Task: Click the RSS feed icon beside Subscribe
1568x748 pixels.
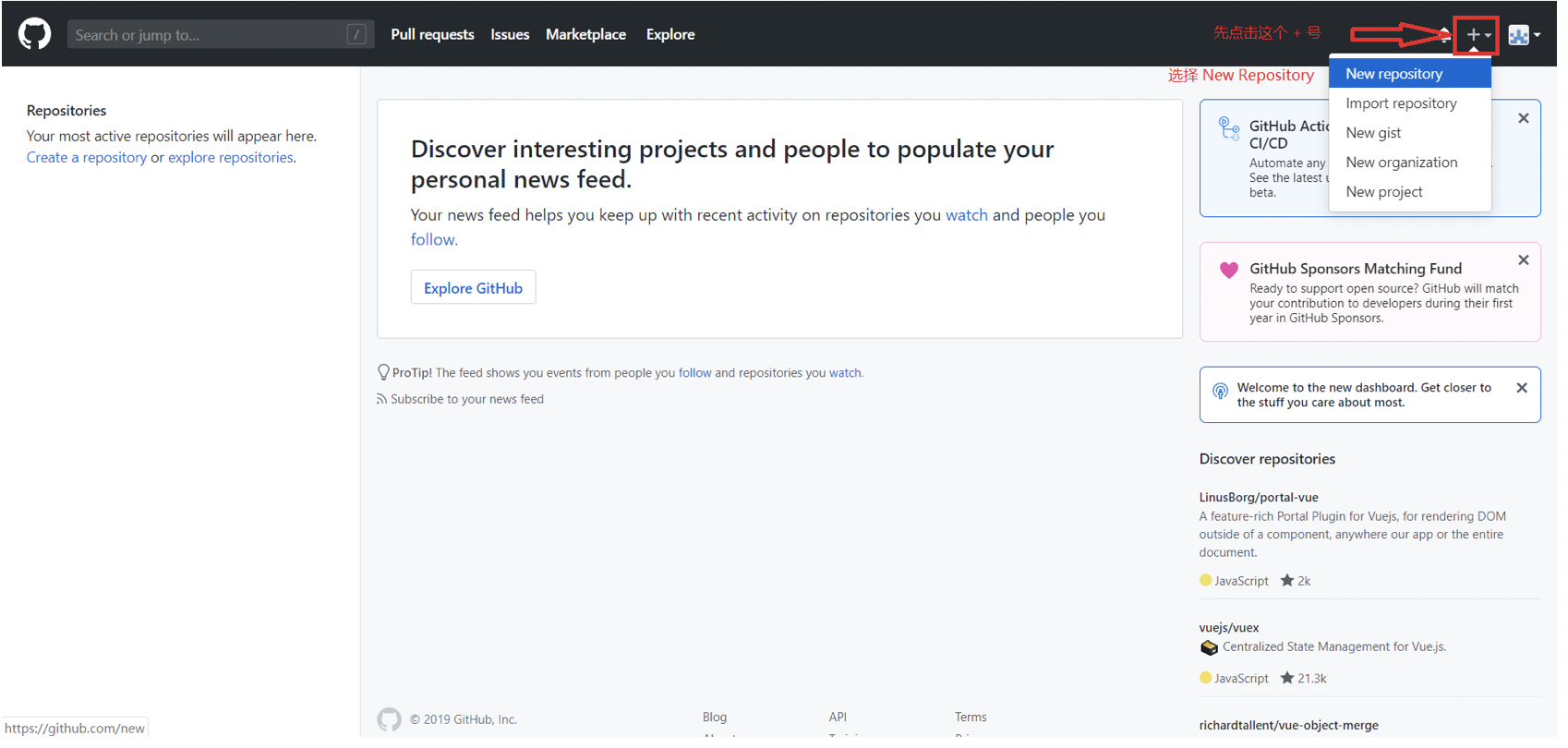Action: (381, 399)
